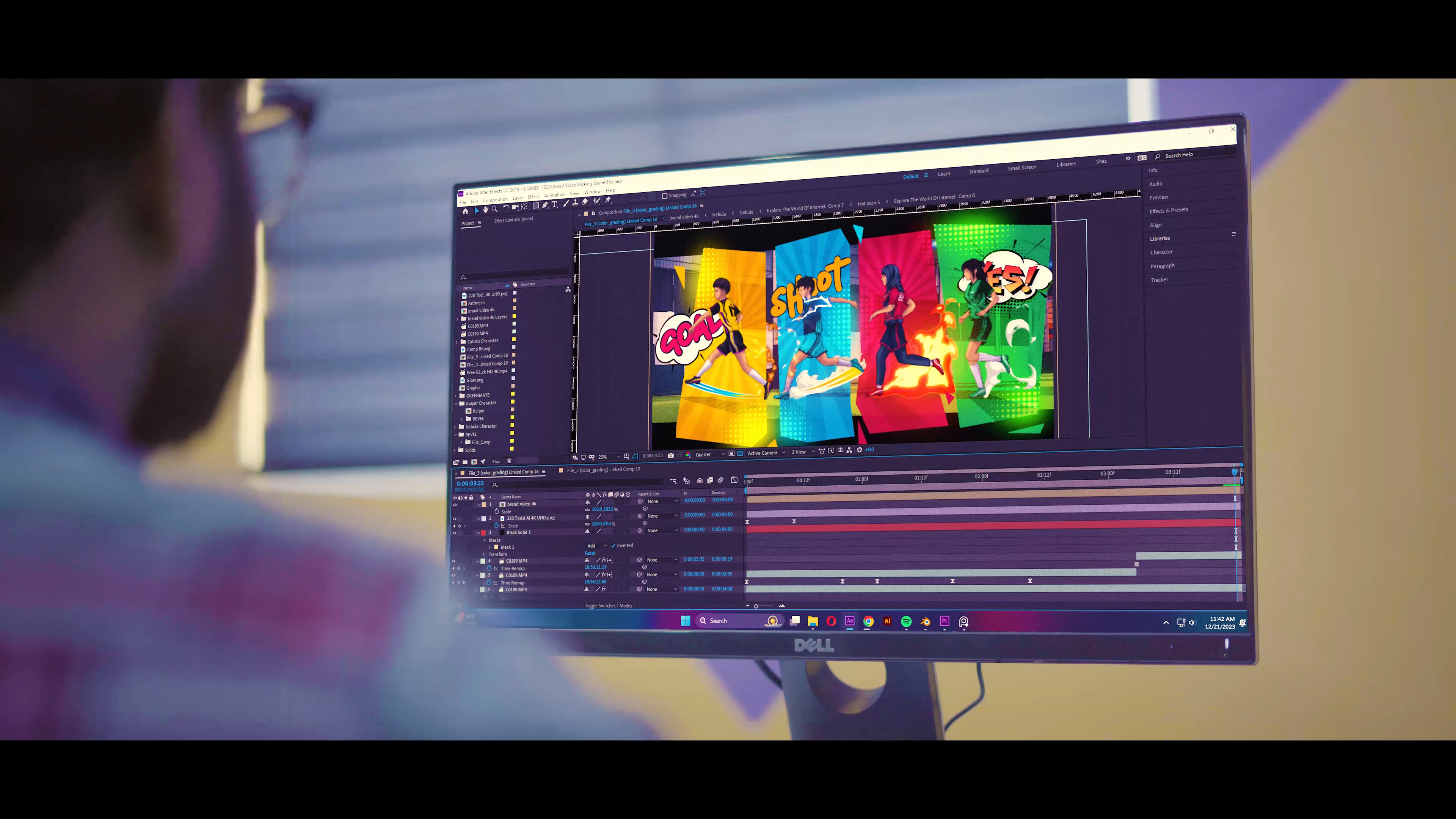The width and height of the screenshot is (1456, 819).
Task: Expand the Mask 1 properties
Action: coord(490,547)
